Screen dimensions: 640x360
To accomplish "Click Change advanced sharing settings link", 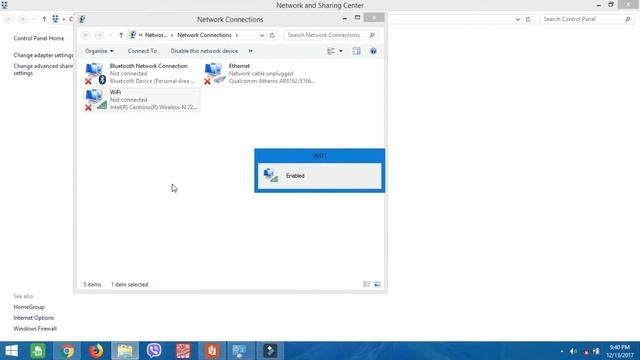I will [43, 69].
